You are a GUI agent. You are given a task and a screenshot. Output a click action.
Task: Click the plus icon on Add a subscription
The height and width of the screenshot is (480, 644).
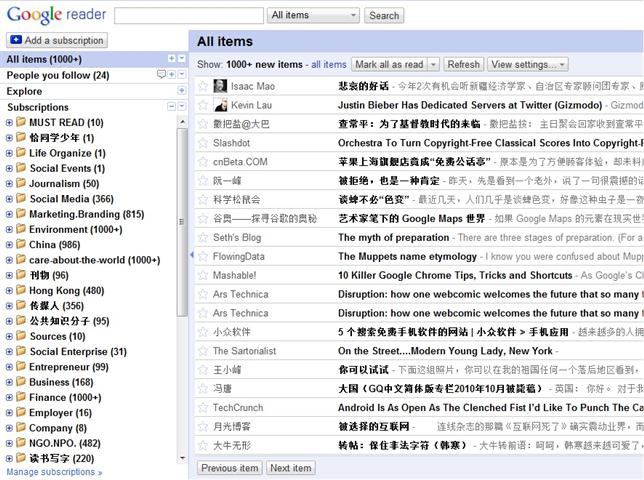coord(16,40)
